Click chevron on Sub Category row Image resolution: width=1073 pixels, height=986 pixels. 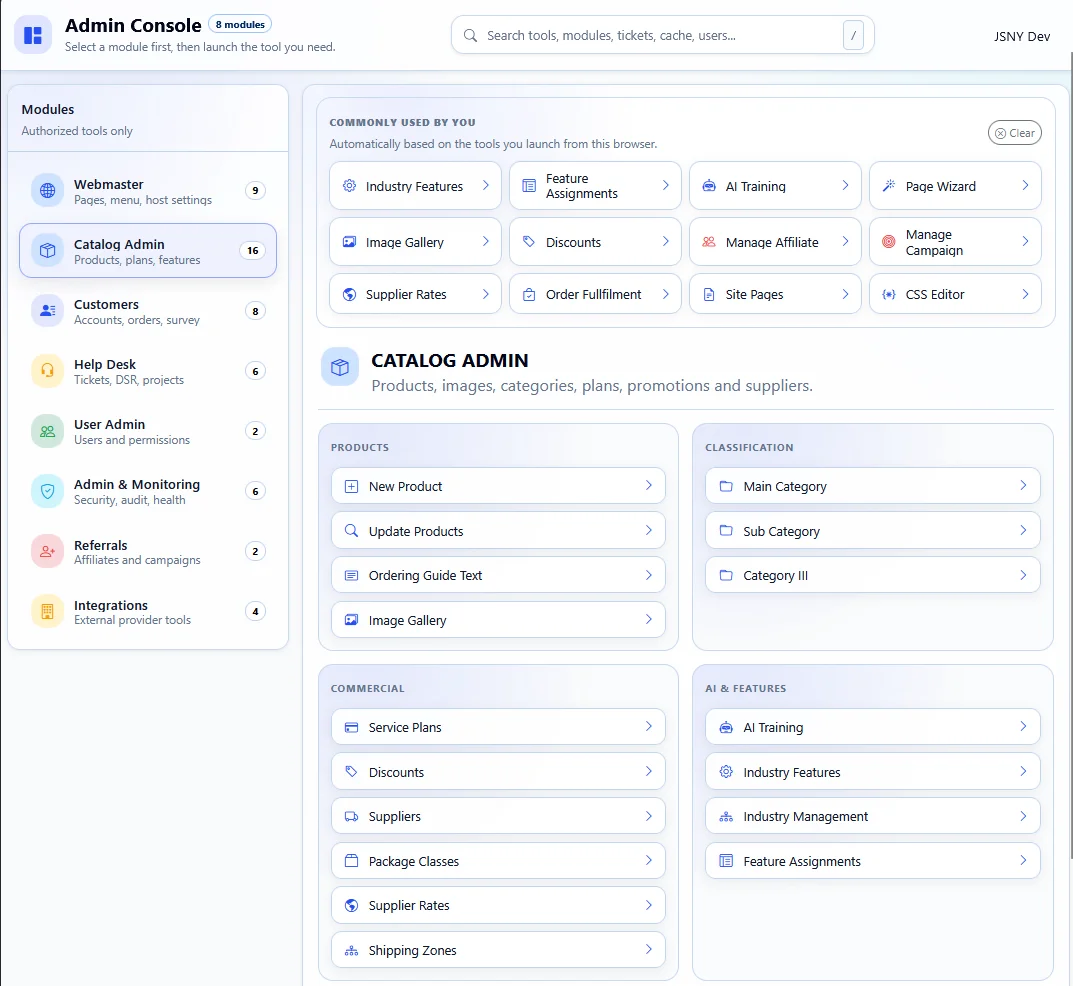pyautogui.click(x=1023, y=530)
